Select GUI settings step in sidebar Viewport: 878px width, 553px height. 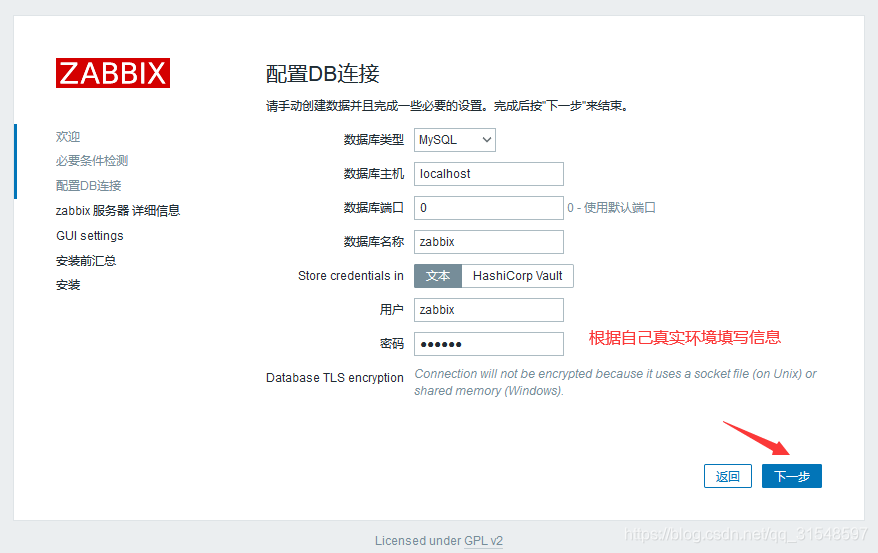click(x=90, y=236)
